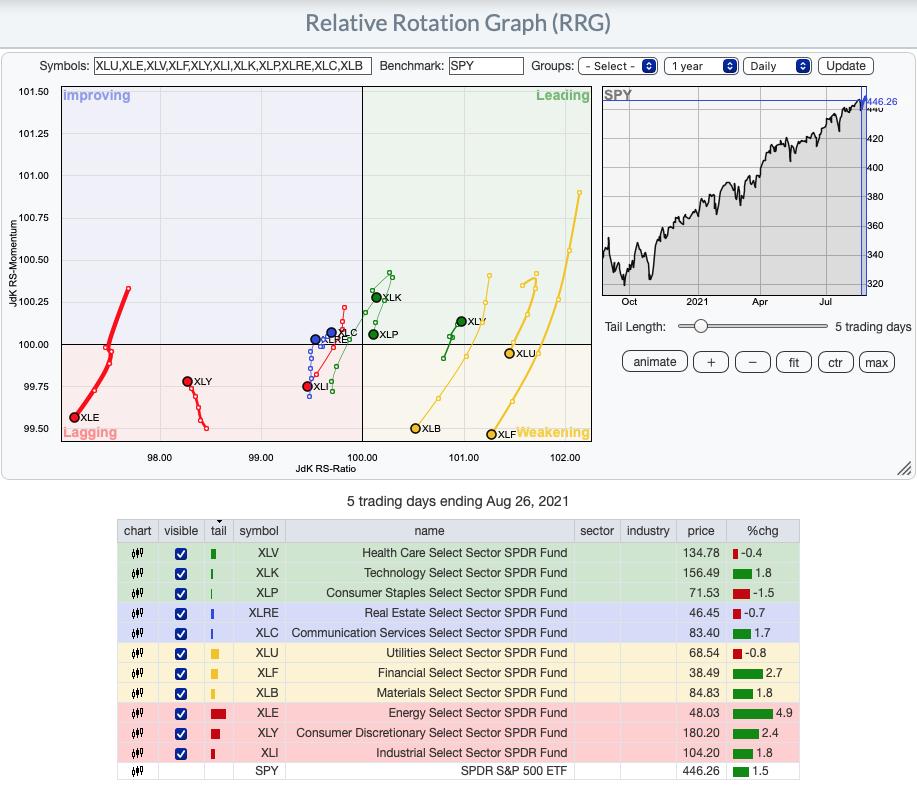Click the max button
Viewport: 917px width, 786px height.
tap(877, 363)
